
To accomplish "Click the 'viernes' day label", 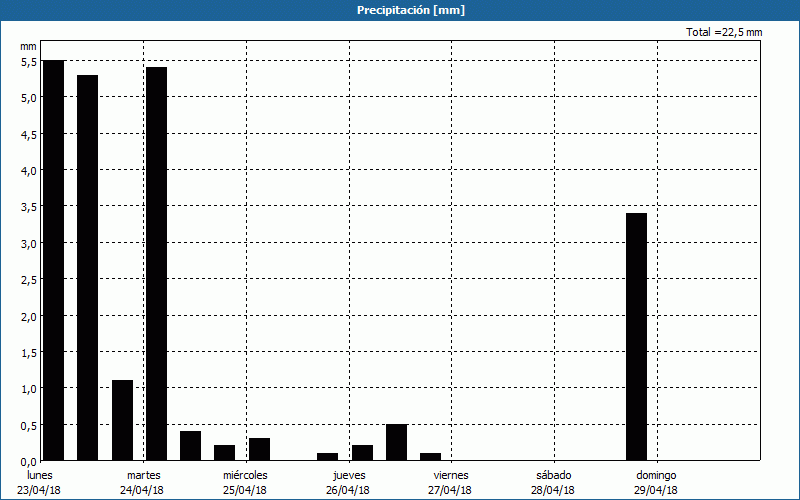I will (451, 475).
